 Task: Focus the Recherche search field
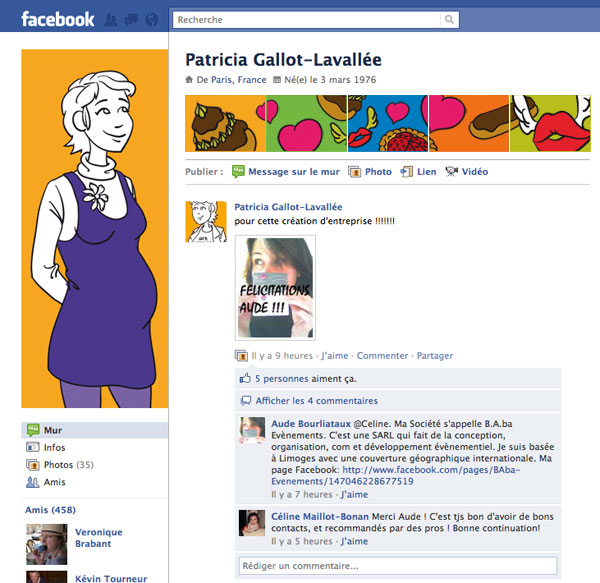click(307, 20)
